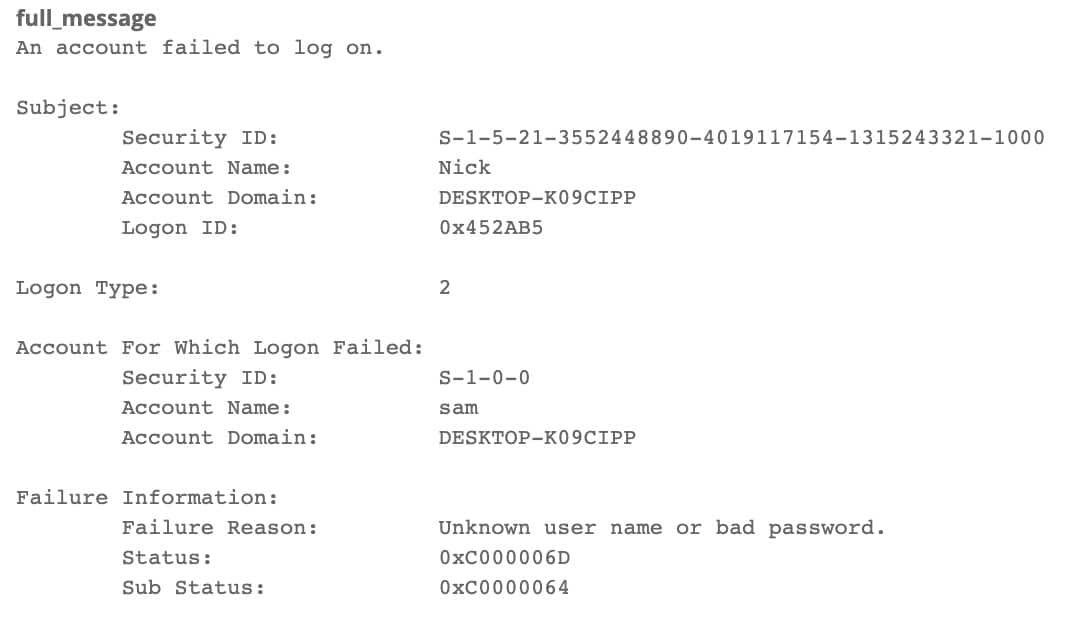This screenshot has width=1088, height=622.
Task: Click the "Status:" label above Sub Status
Action: click(167, 558)
